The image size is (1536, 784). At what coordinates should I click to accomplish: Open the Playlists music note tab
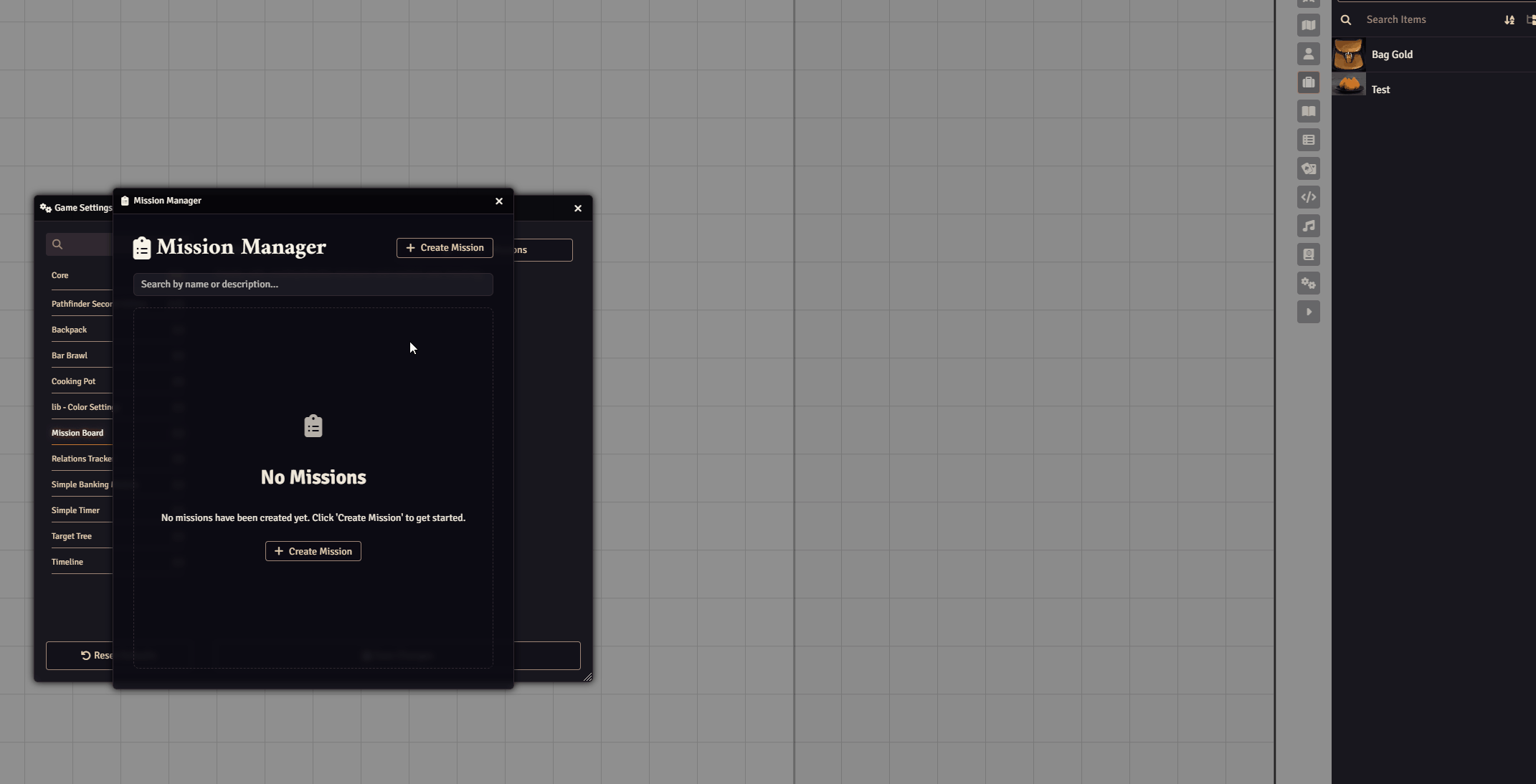click(x=1308, y=226)
